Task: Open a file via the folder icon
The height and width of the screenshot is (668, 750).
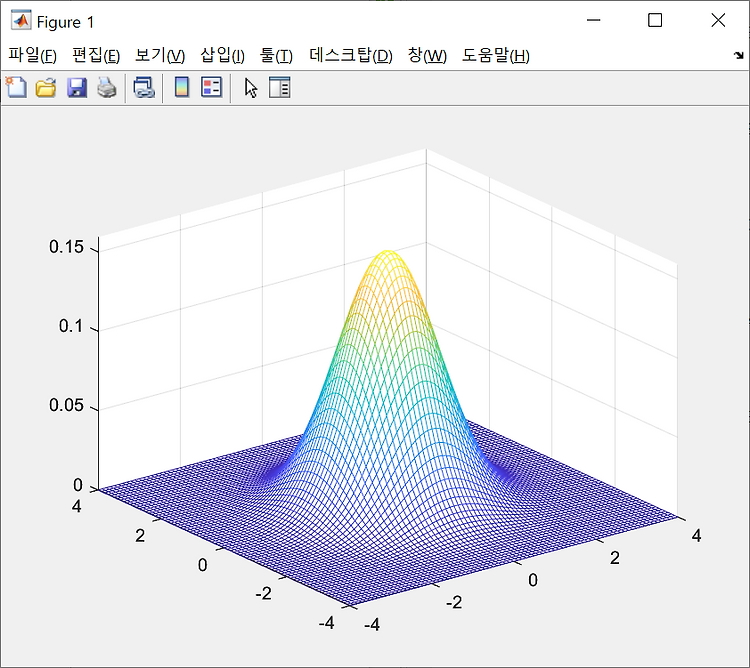Action: tap(46, 88)
